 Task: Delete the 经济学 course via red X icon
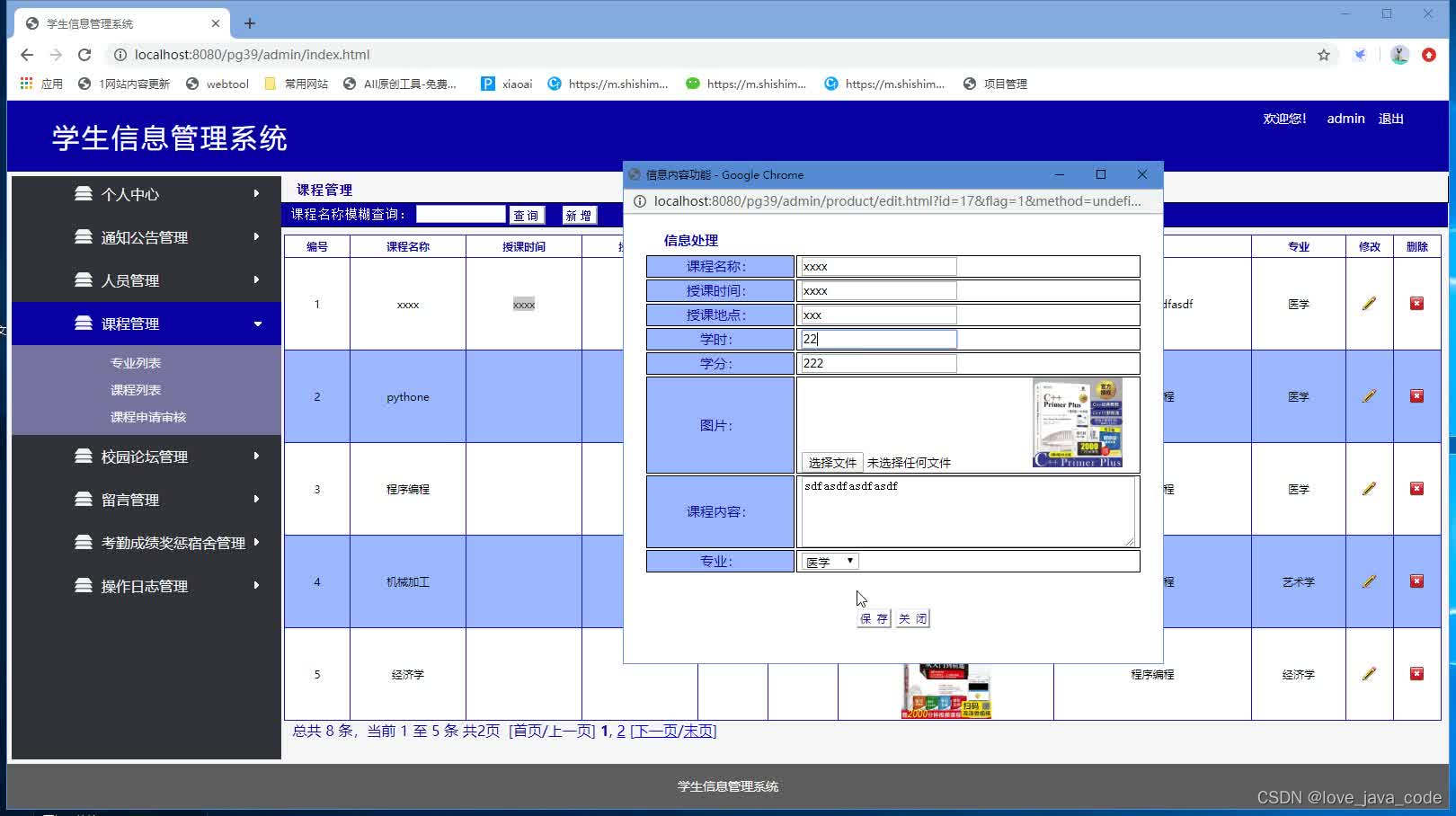[1417, 673]
